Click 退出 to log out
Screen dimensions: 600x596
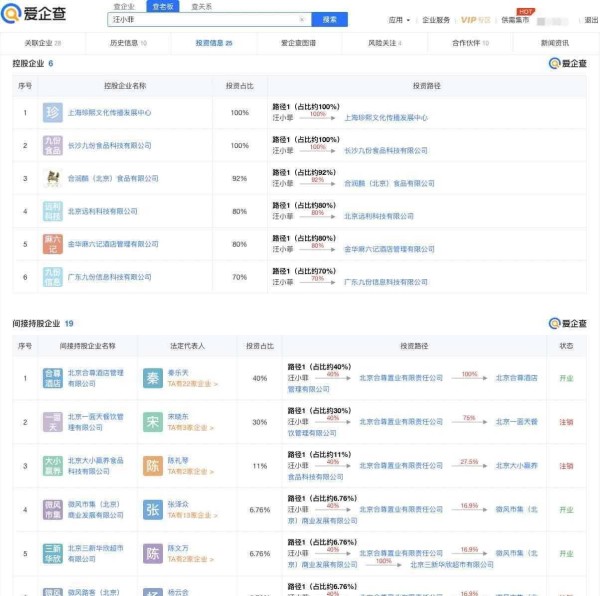click(592, 20)
